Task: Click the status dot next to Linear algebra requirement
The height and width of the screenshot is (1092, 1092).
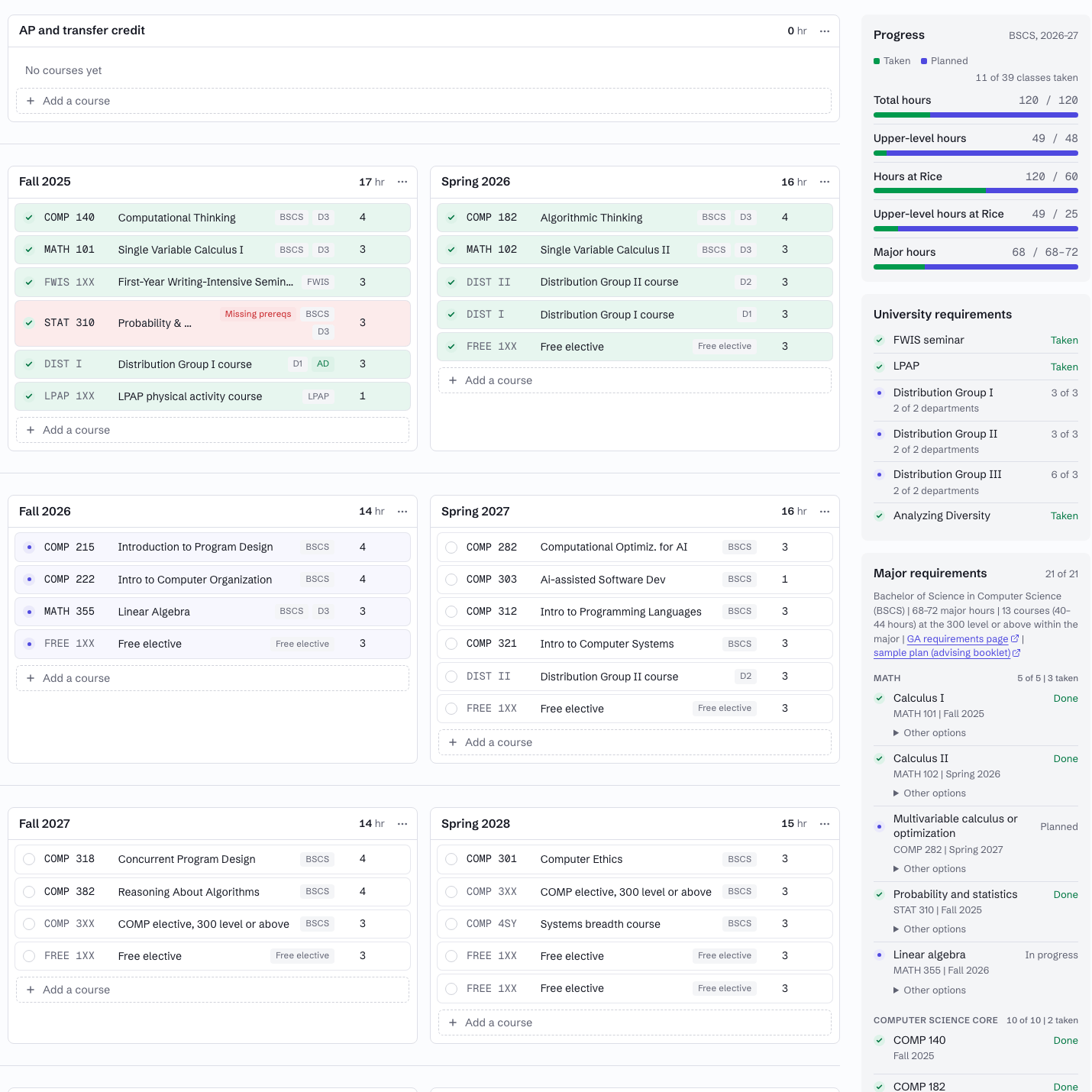Action: coord(879,955)
